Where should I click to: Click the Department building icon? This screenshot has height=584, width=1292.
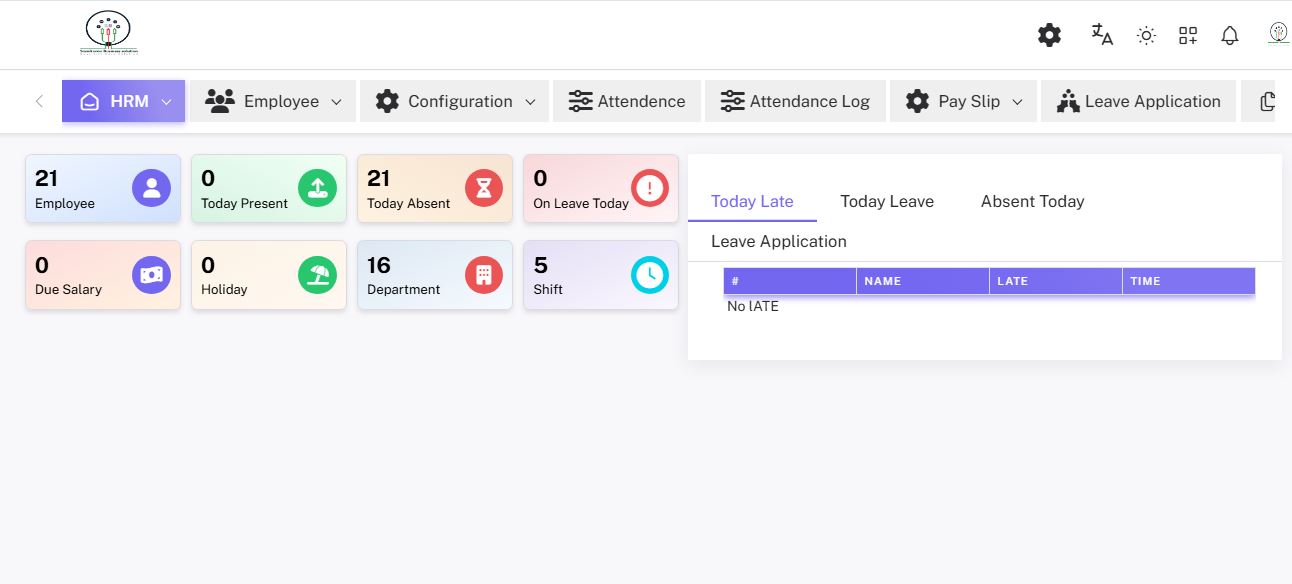[484, 275]
